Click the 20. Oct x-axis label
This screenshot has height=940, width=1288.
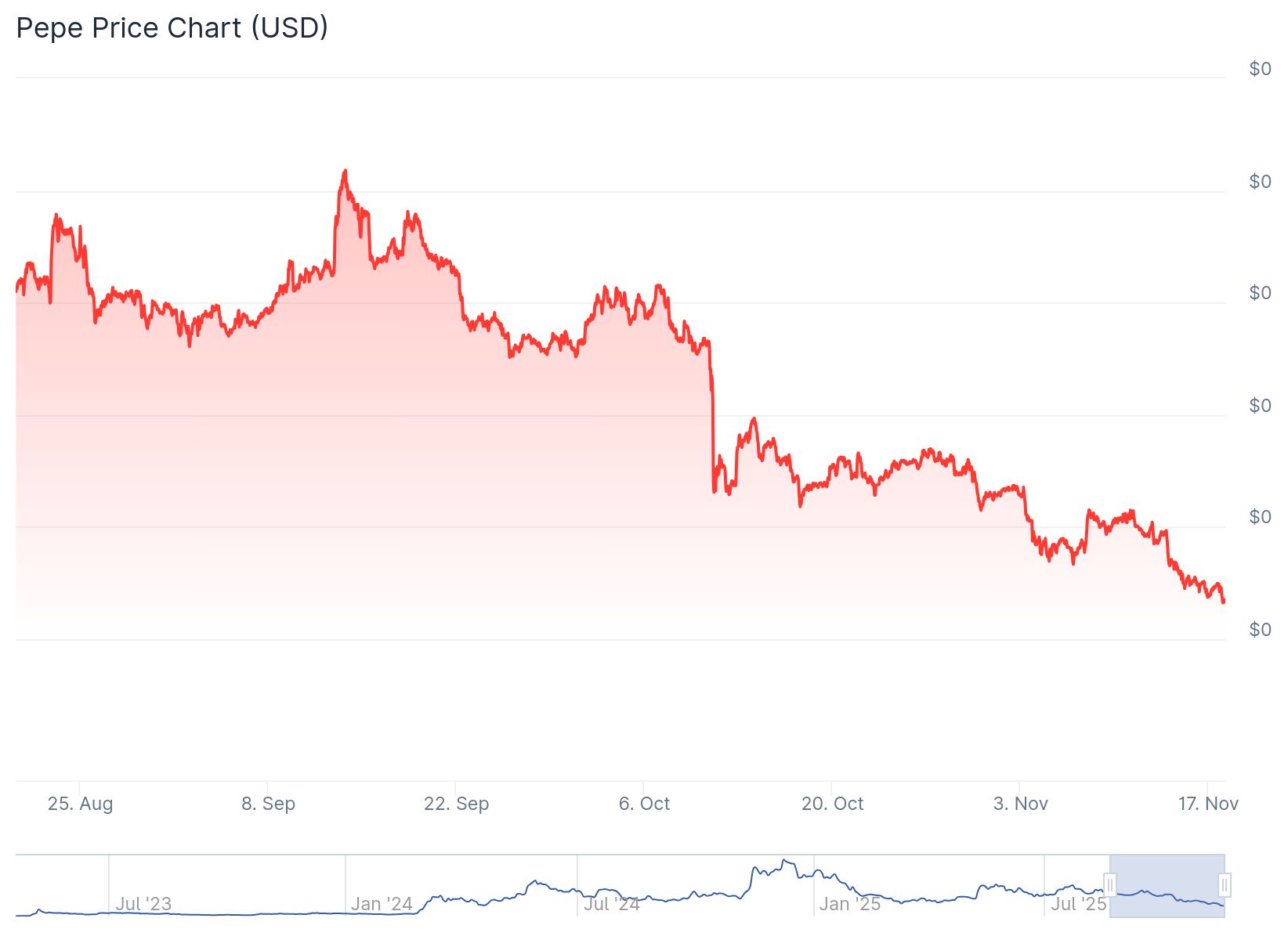(832, 804)
